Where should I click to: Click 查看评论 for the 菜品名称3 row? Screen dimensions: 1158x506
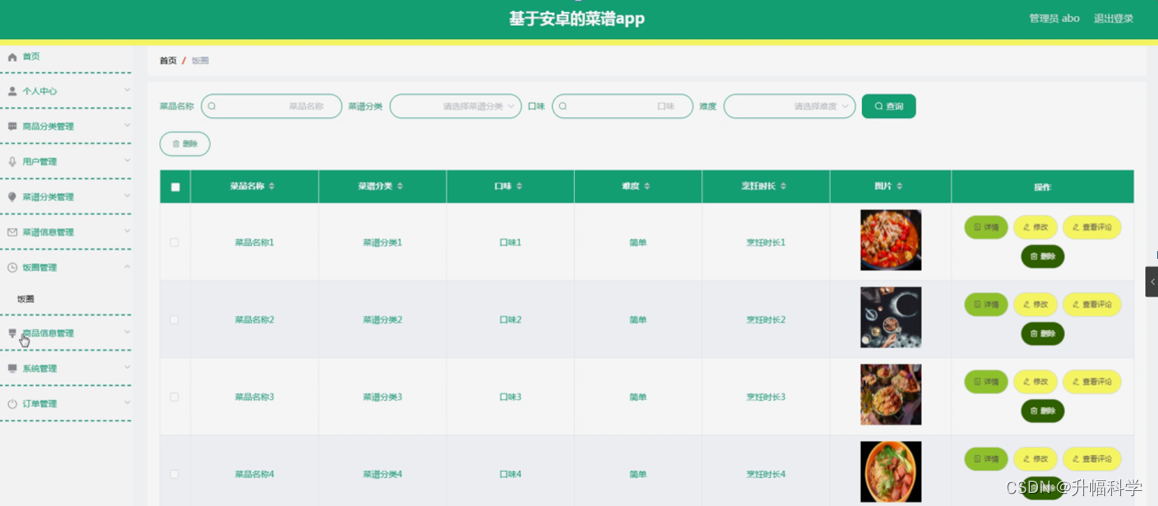point(1092,382)
